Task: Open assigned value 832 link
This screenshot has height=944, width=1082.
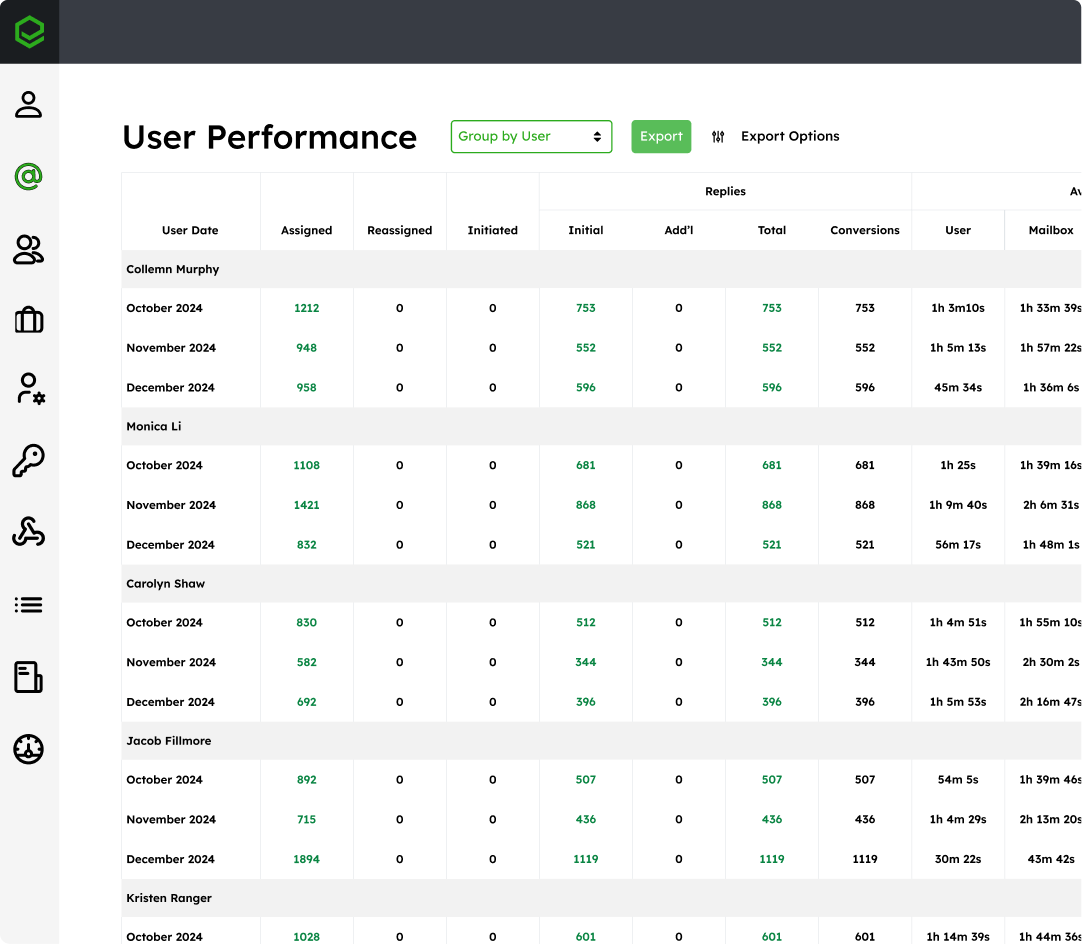Action: (306, 545)
